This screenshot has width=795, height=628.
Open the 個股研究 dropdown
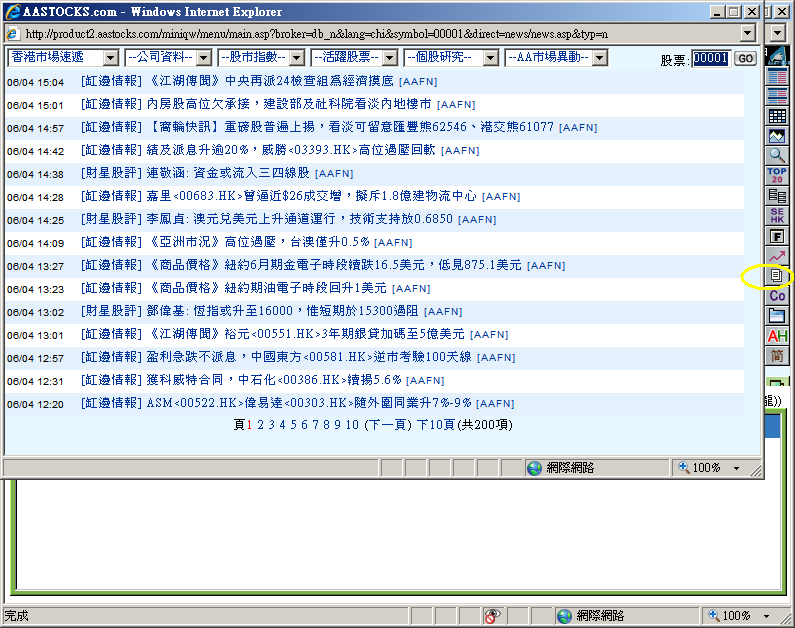click(x=451, y=57)
